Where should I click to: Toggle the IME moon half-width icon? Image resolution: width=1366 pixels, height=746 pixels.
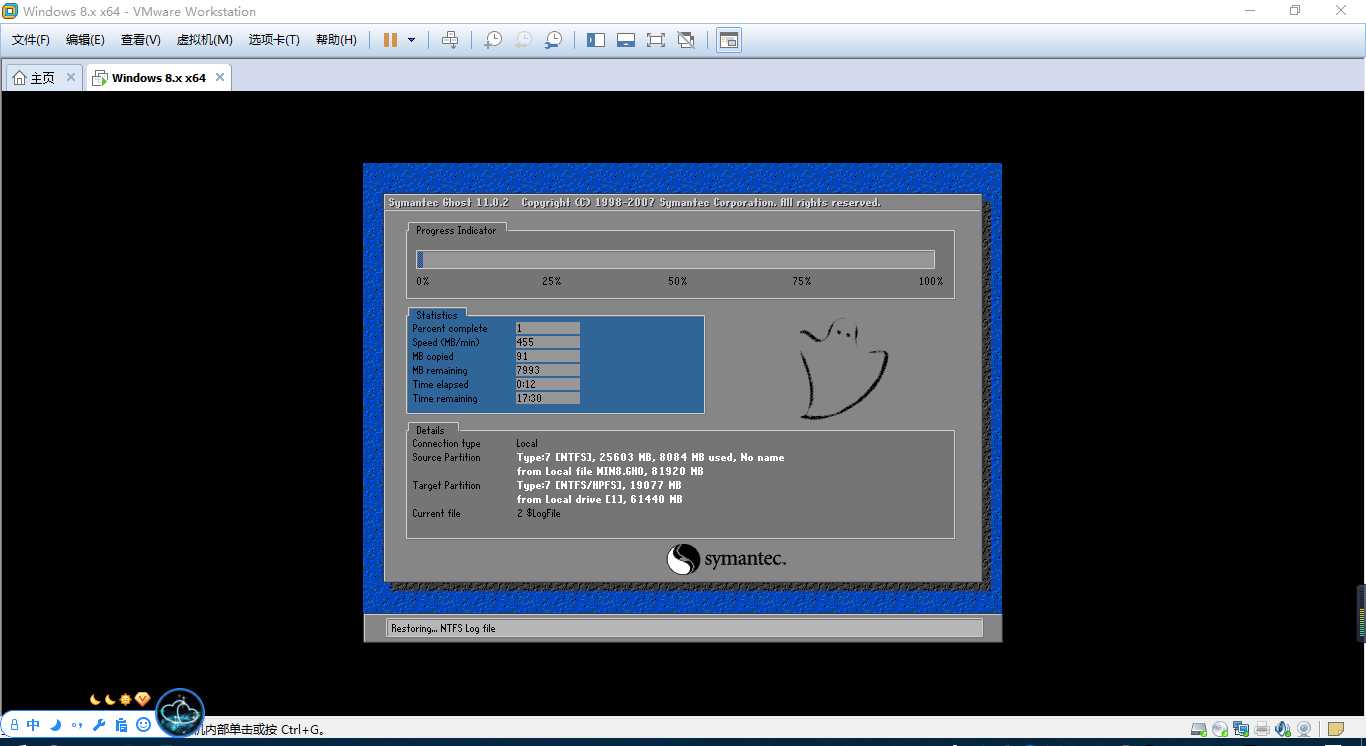point(56,725)
